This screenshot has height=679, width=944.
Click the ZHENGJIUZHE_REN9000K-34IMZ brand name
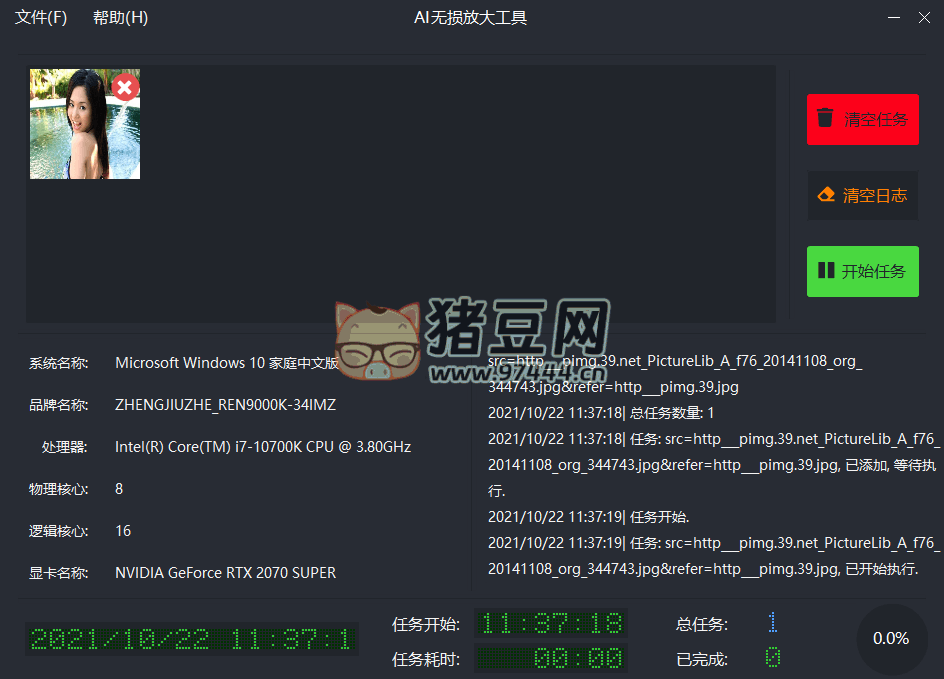225,405
